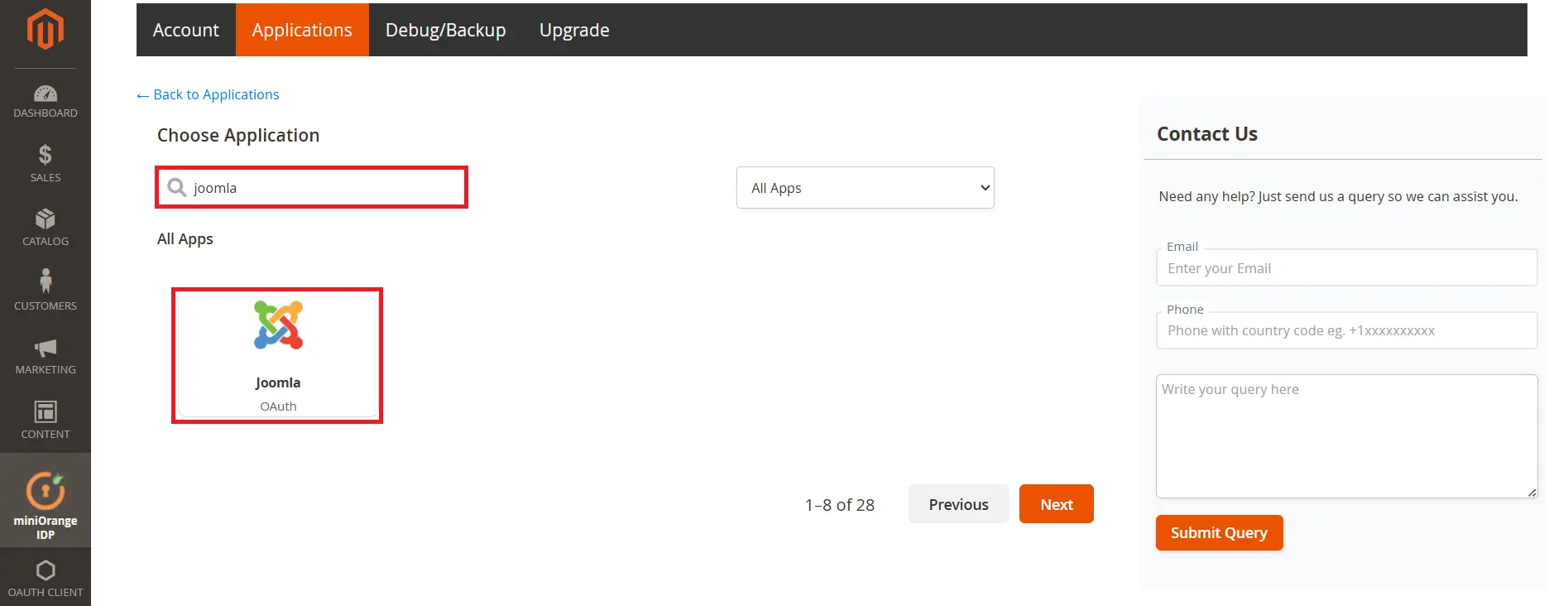Click the All Apps section heading

pyautogui.click(x=185, y=239)
